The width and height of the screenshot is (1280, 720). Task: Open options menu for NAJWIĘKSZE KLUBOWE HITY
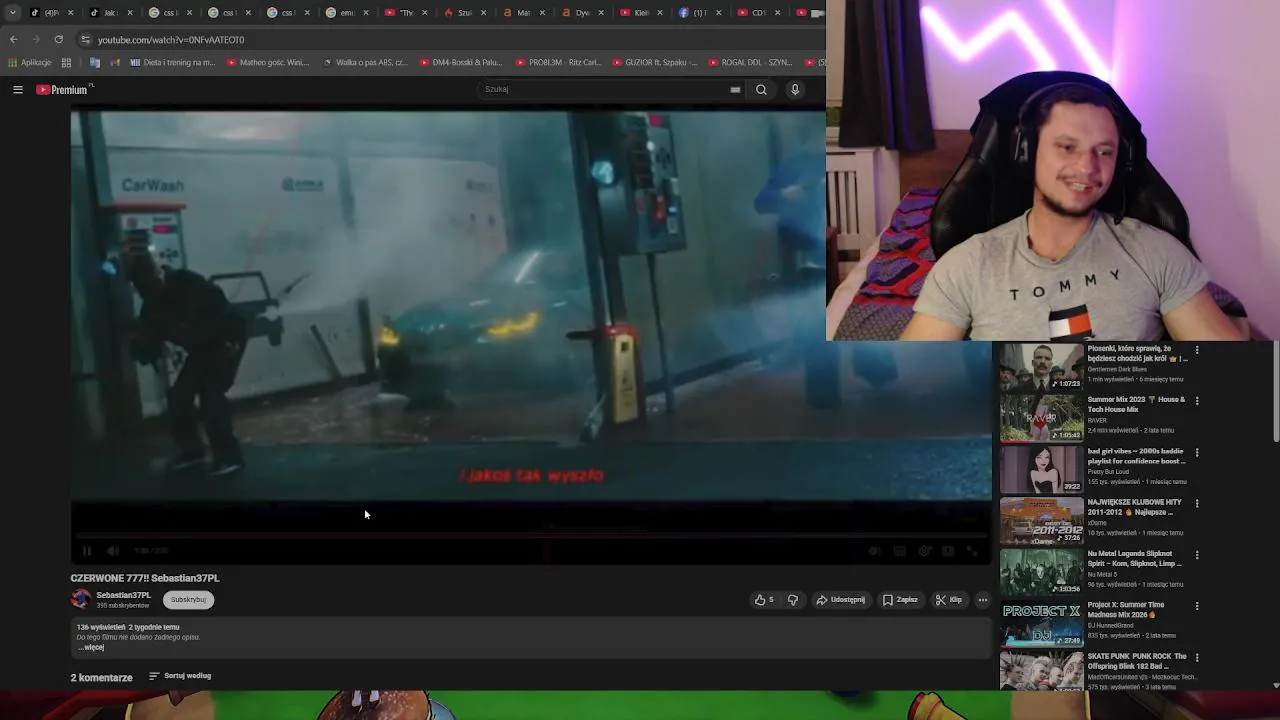click(1197, 504)
